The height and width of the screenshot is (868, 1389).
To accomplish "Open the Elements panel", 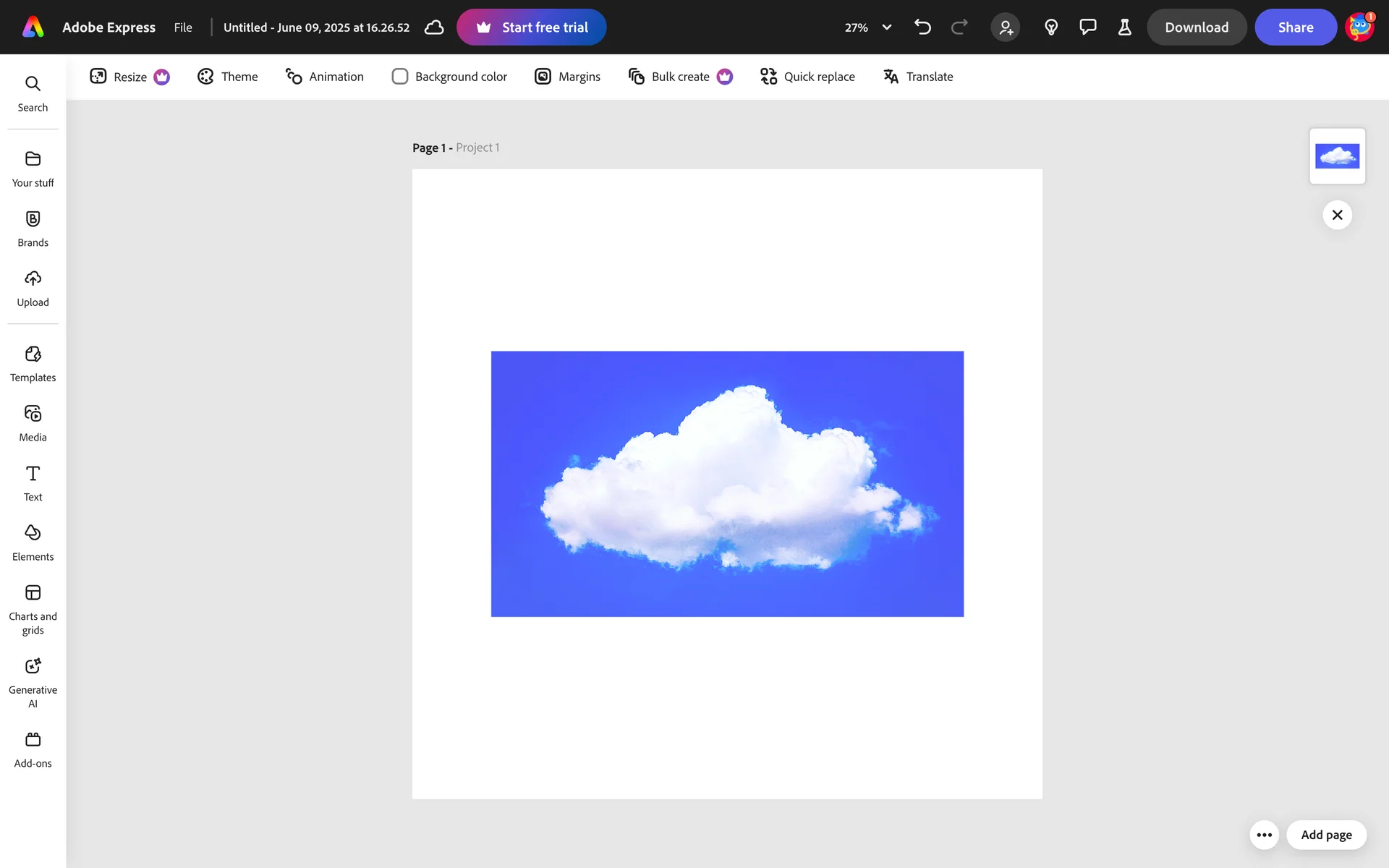I will click(x=33, y=542).
